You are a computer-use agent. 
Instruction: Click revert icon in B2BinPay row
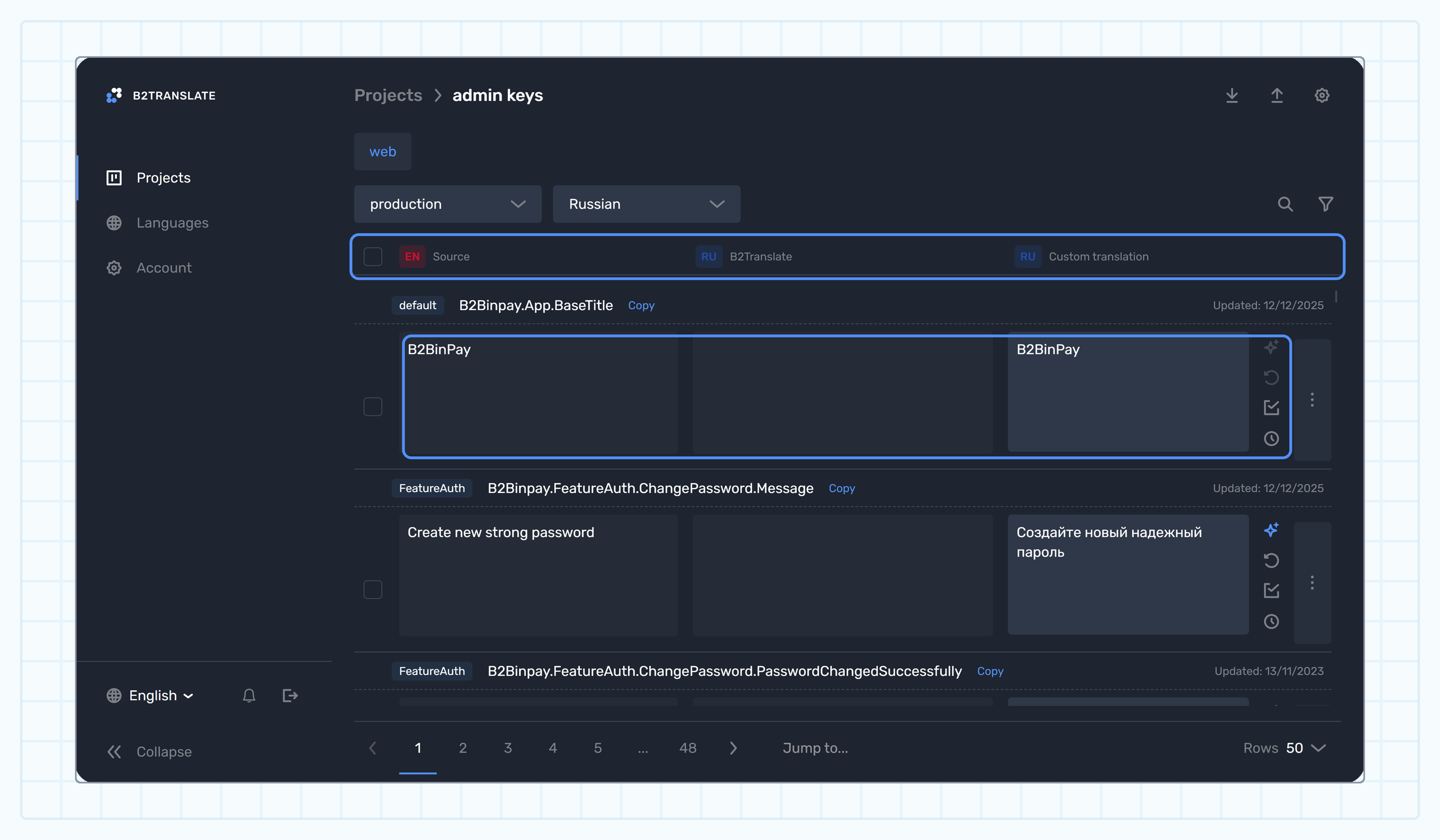point(1271,377)
